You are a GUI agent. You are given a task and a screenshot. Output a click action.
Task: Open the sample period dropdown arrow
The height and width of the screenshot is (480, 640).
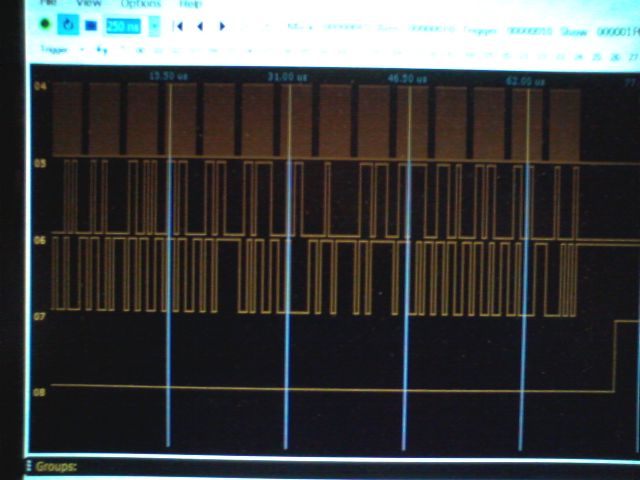tap(154, 26)
